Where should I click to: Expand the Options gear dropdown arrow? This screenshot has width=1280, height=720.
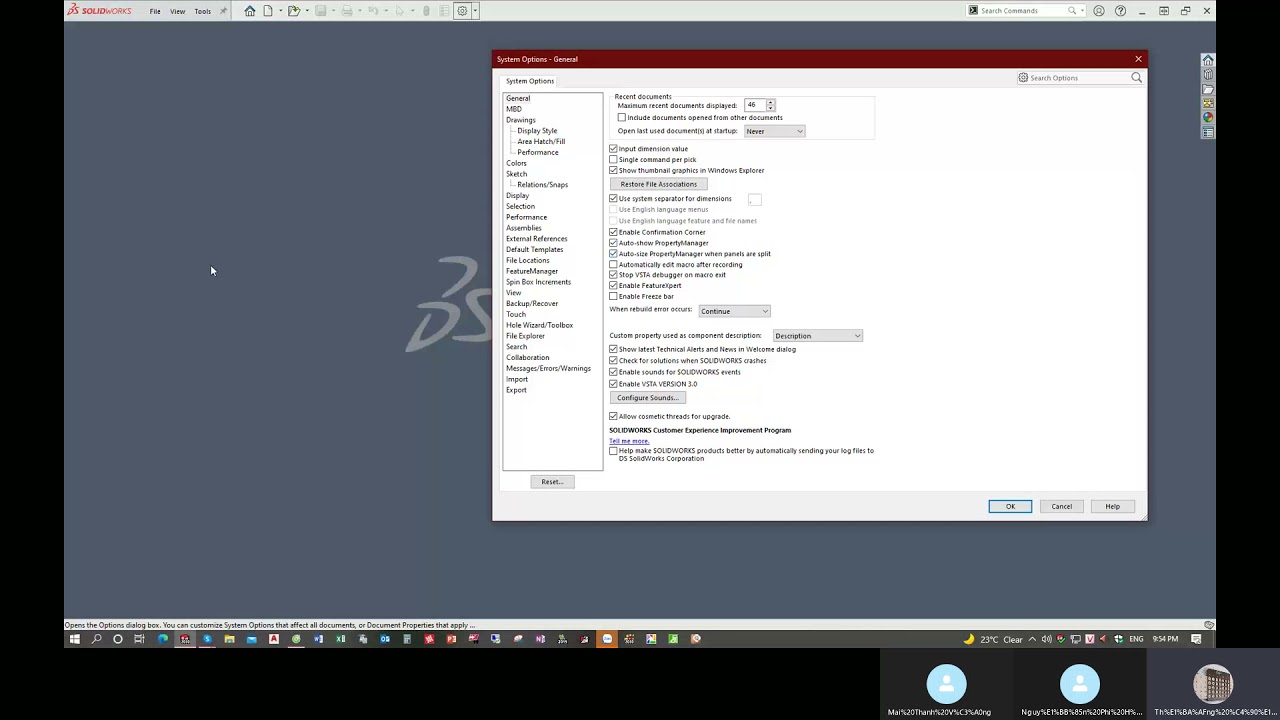[x=475, y=11]
